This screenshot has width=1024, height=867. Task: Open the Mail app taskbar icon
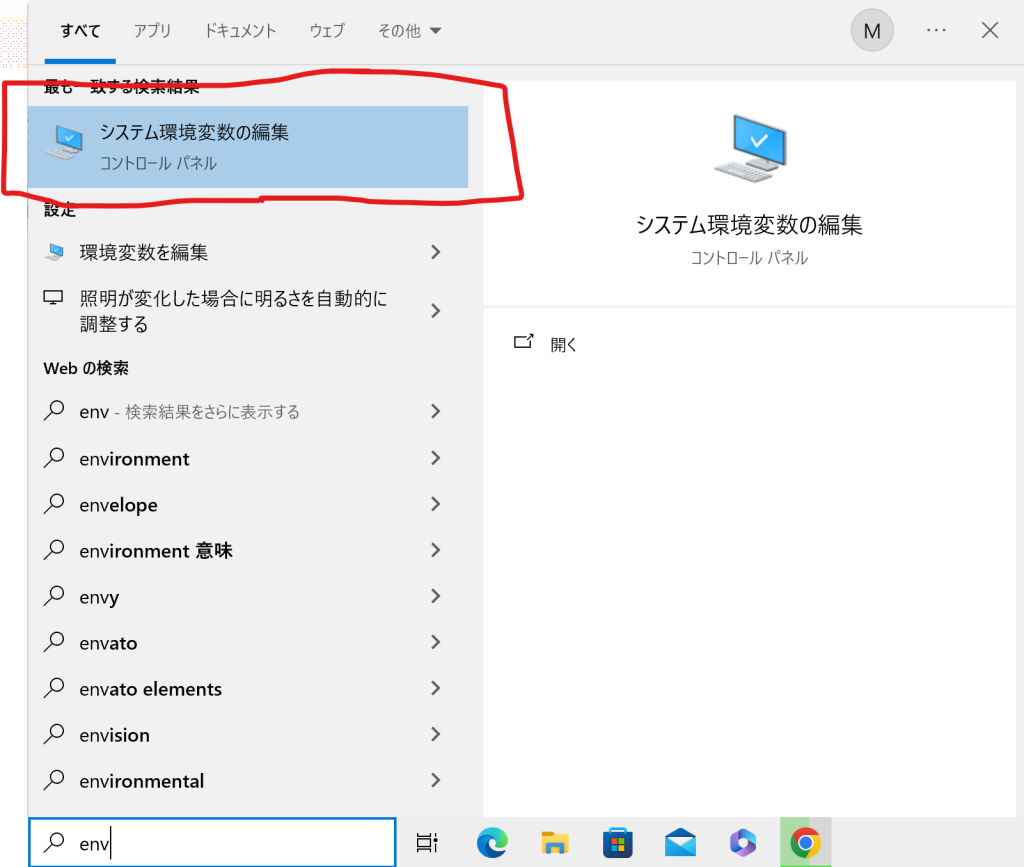click(x=680, y=843)
